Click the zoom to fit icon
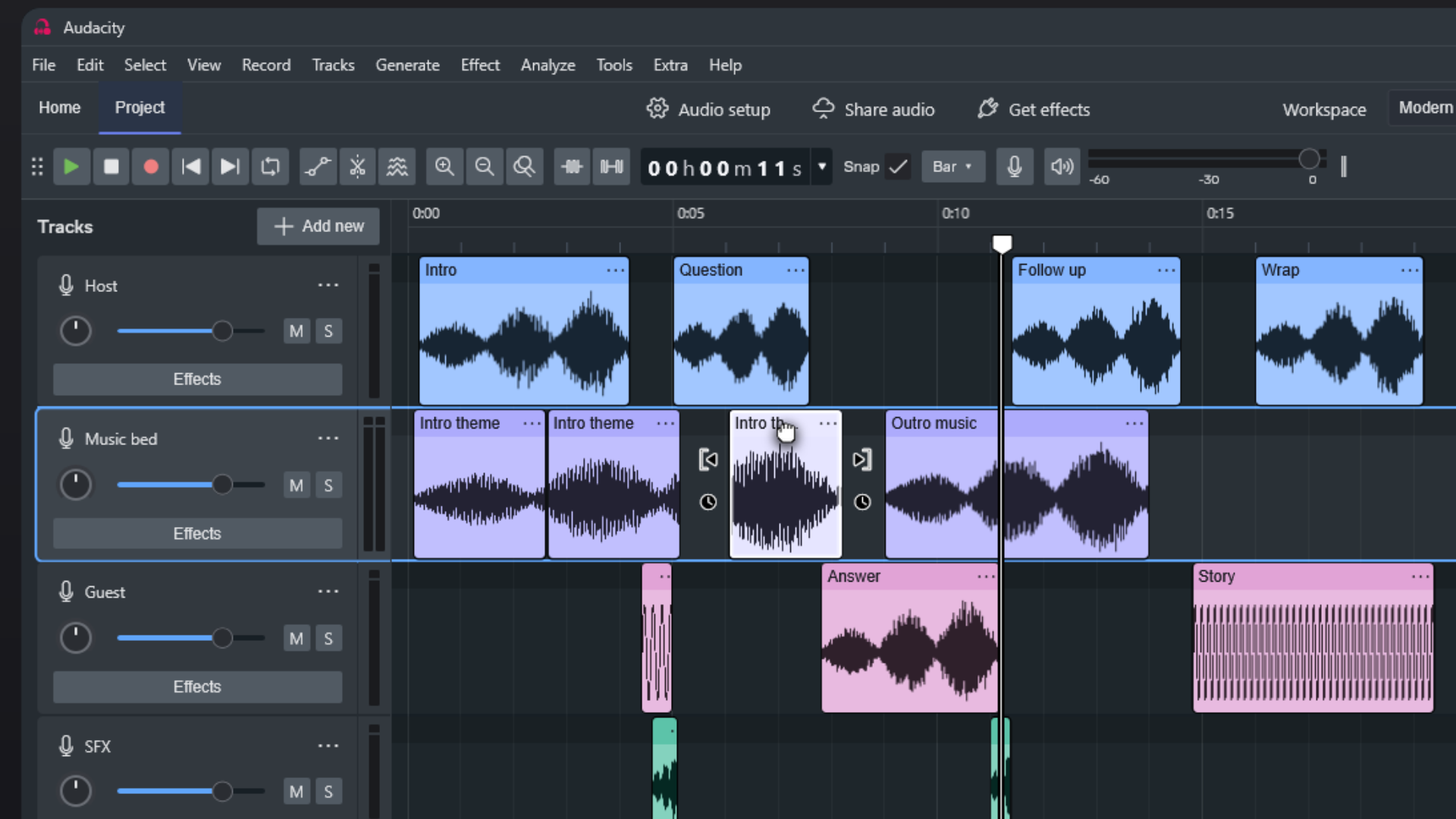The width and height of the screenshot is (1456, 819). (x=524, y=167)
